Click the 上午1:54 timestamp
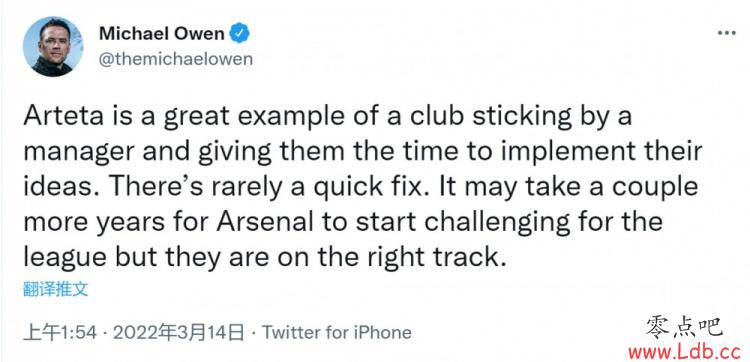 click(x=60, y=332)
